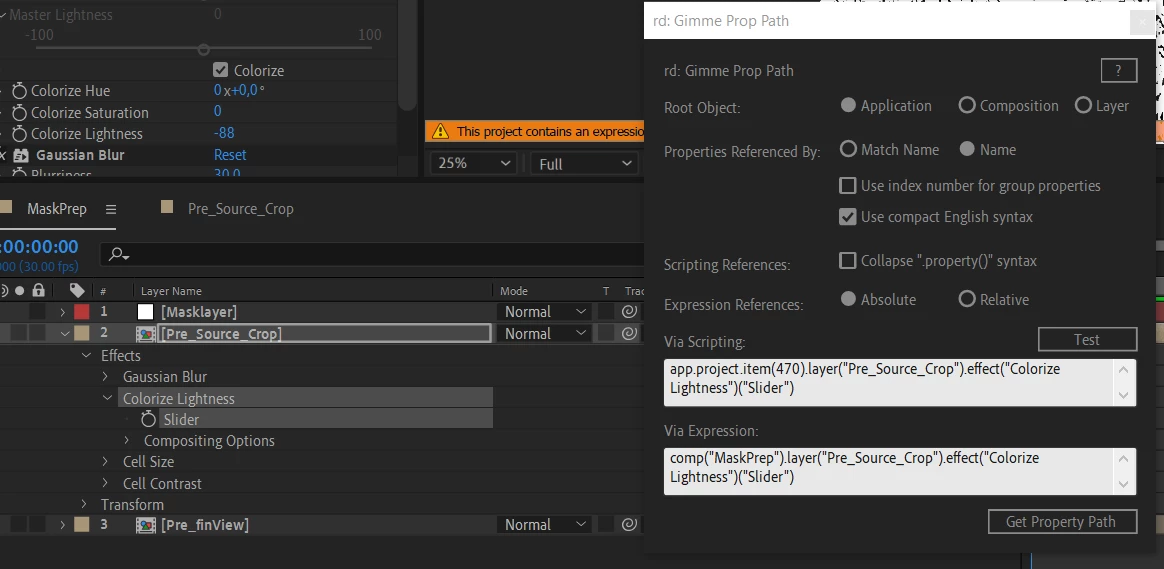Open the Full resolution dropdown
The height and width of the screenshot is (569, 1164).
pos(584,163)
